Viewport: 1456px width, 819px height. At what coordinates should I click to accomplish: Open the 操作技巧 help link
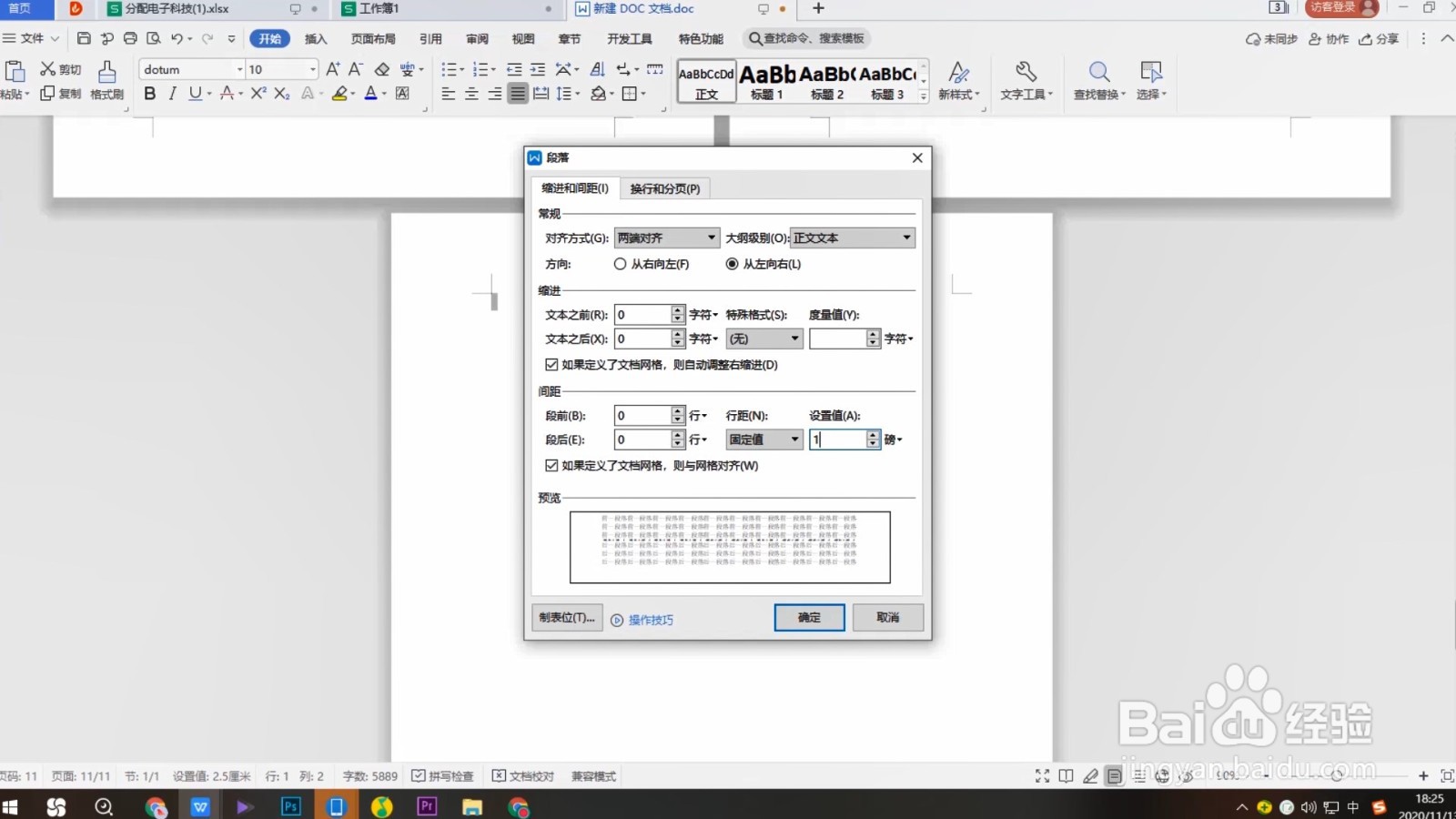[651, 620]
